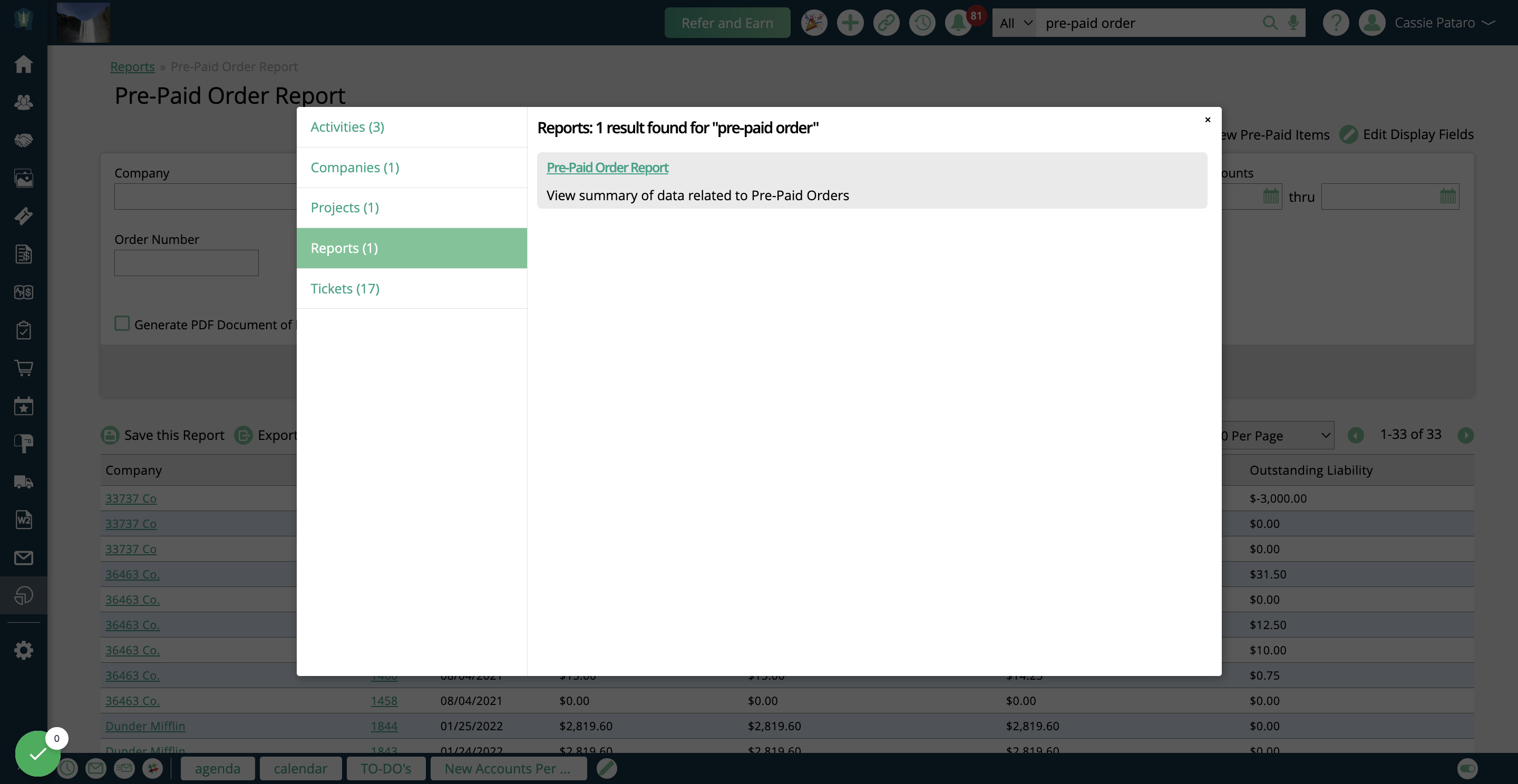
Task: Click the pencil edit icon in bottom bar
Action: (x=606, y=768)
